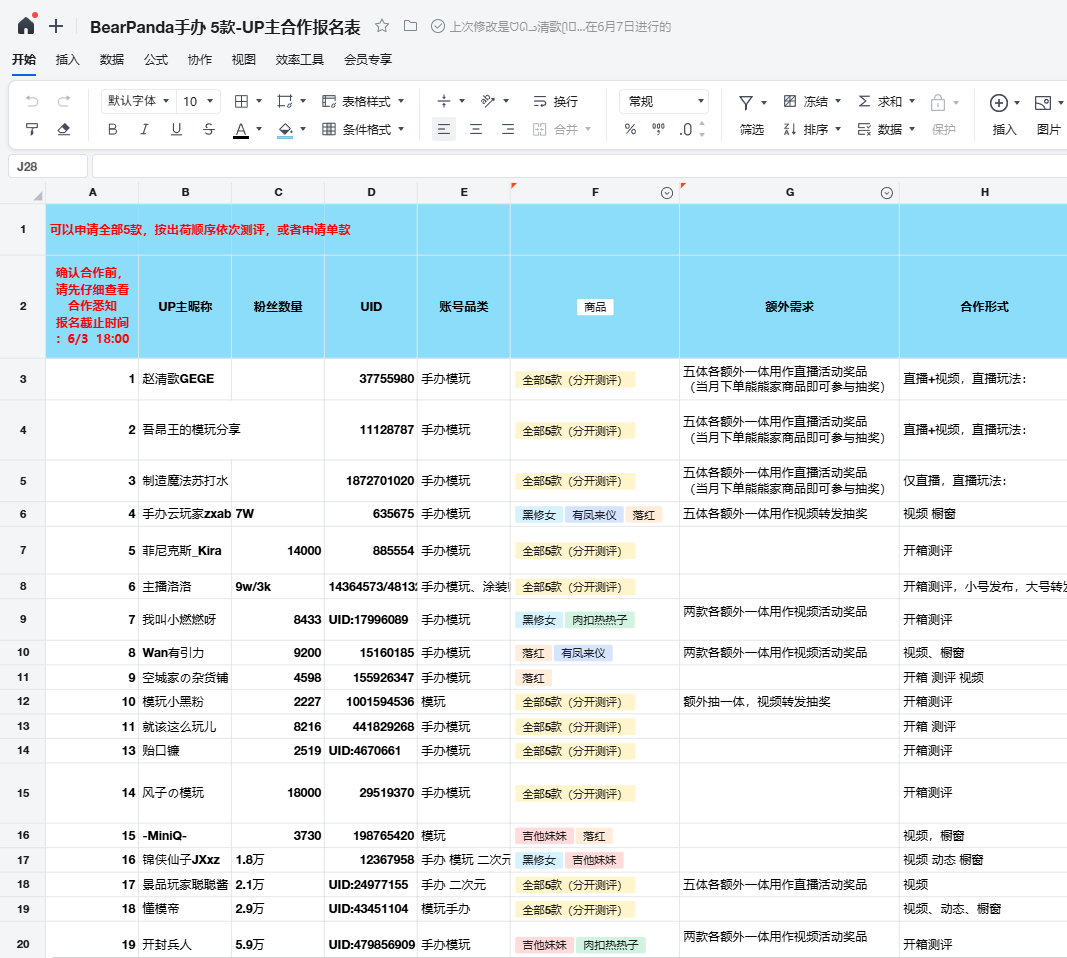The image size is (1067, 958).
Task: Redo the last action
Action: (64, 101)
